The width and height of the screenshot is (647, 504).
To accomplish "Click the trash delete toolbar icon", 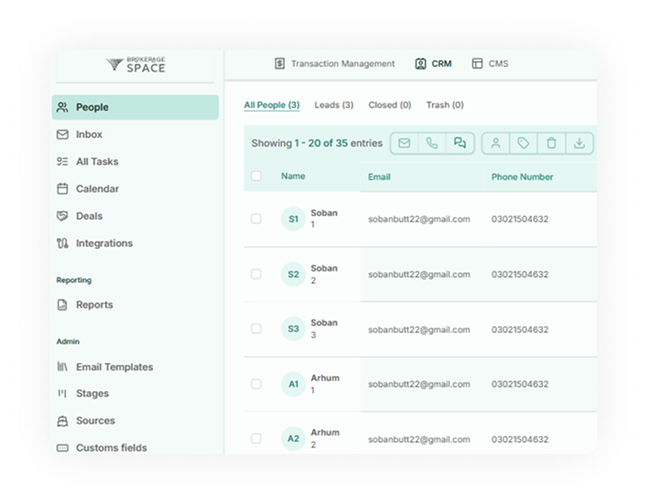I will 551,143.
